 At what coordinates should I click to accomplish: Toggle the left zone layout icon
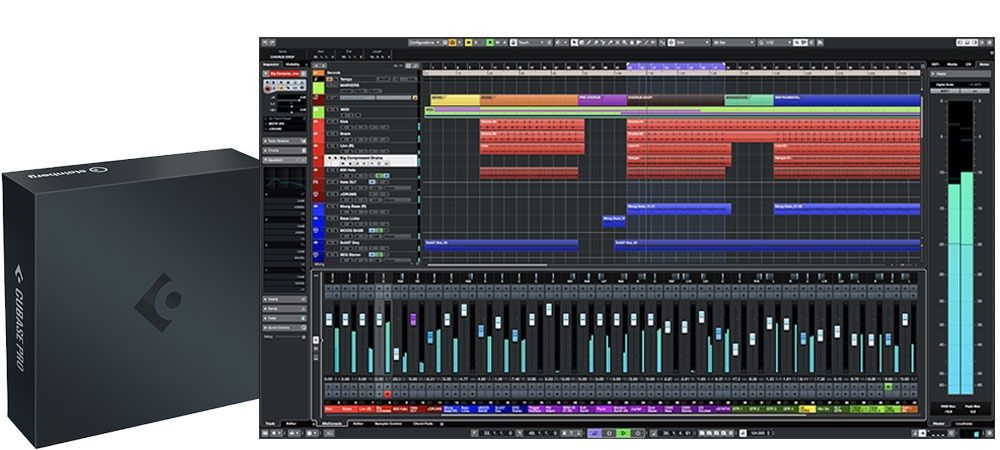[x=960, y=42]
